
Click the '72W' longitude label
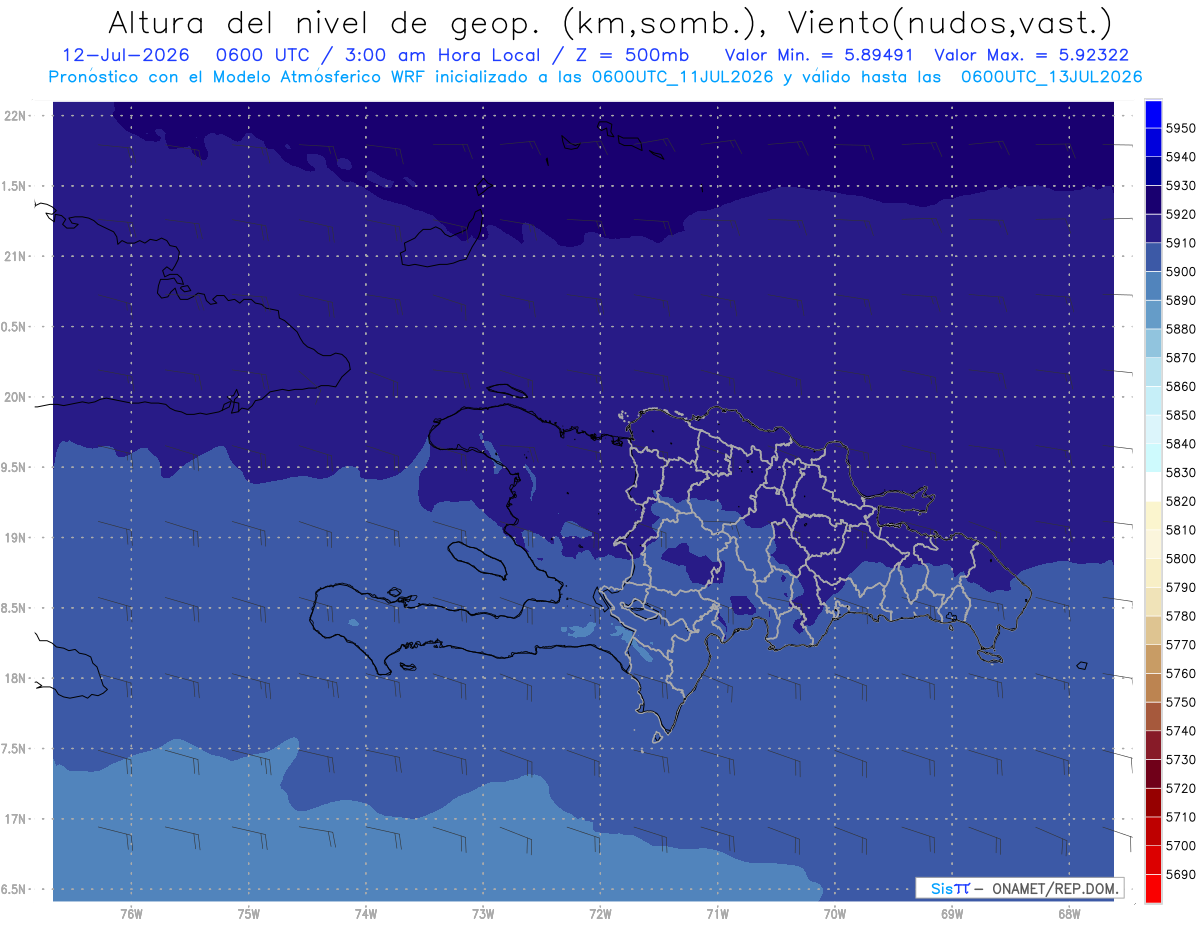click(601, 914)
